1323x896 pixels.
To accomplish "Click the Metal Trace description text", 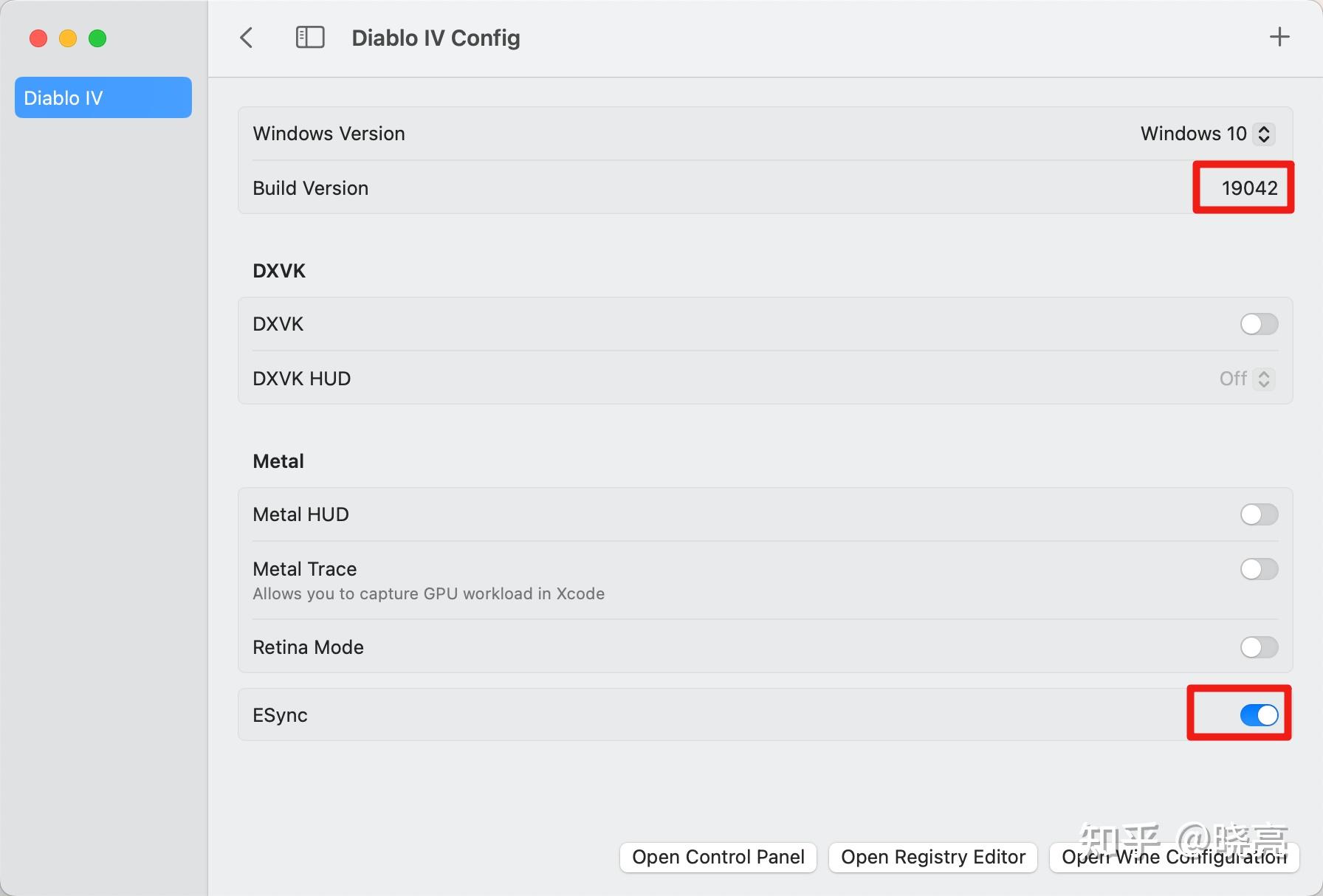I will [x=428, y=594].
